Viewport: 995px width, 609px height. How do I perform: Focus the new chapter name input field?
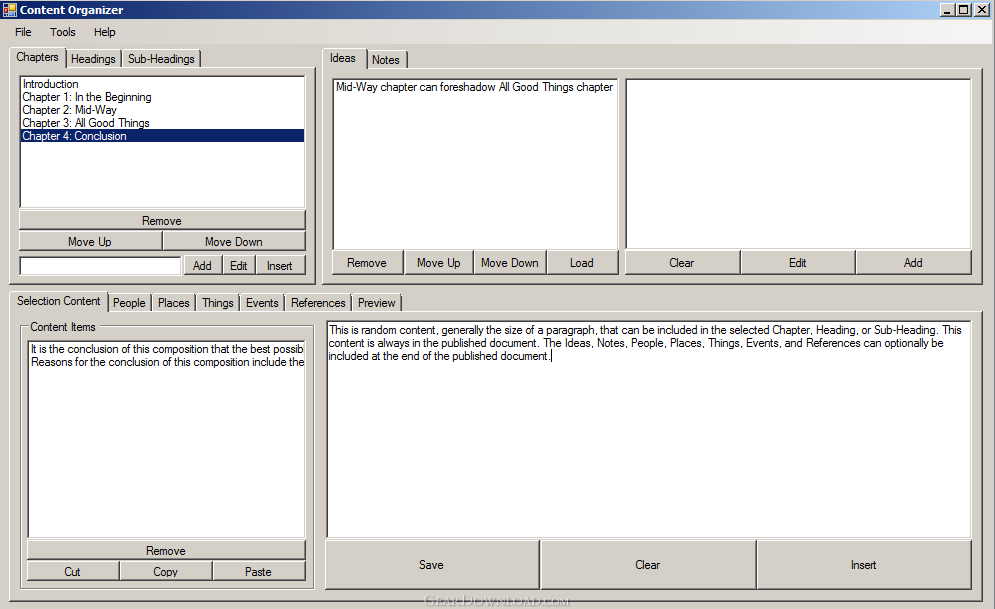click(x=101, y=266)
